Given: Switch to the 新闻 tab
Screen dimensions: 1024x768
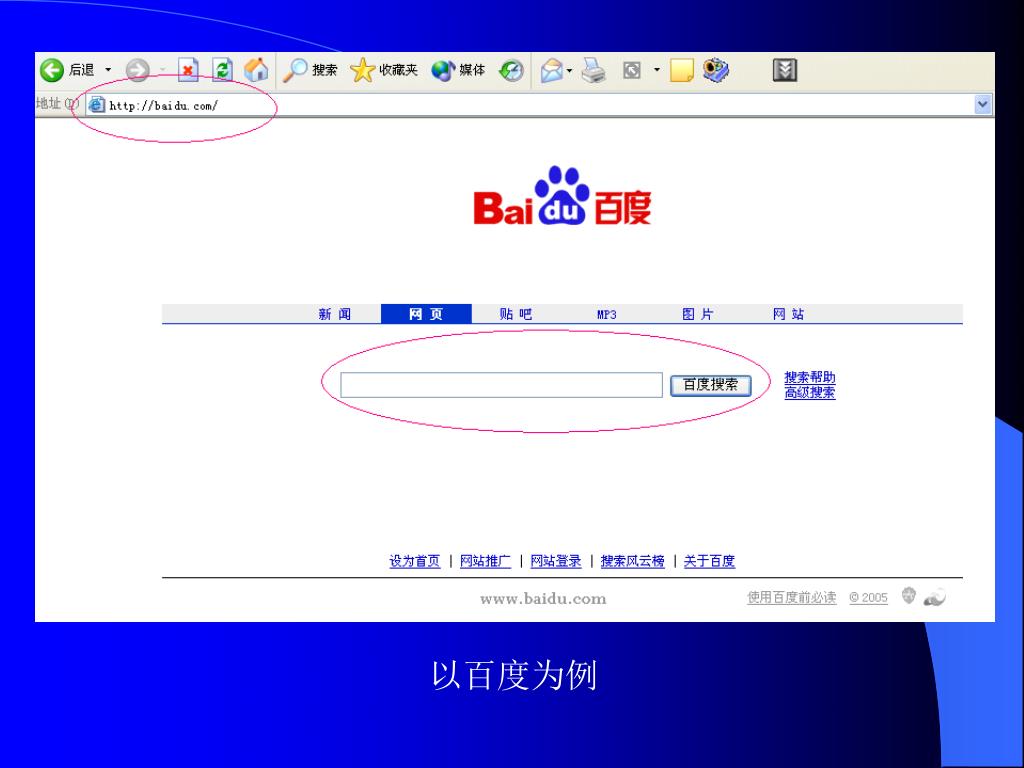Looking at the screenshot, I should point(334,314).
